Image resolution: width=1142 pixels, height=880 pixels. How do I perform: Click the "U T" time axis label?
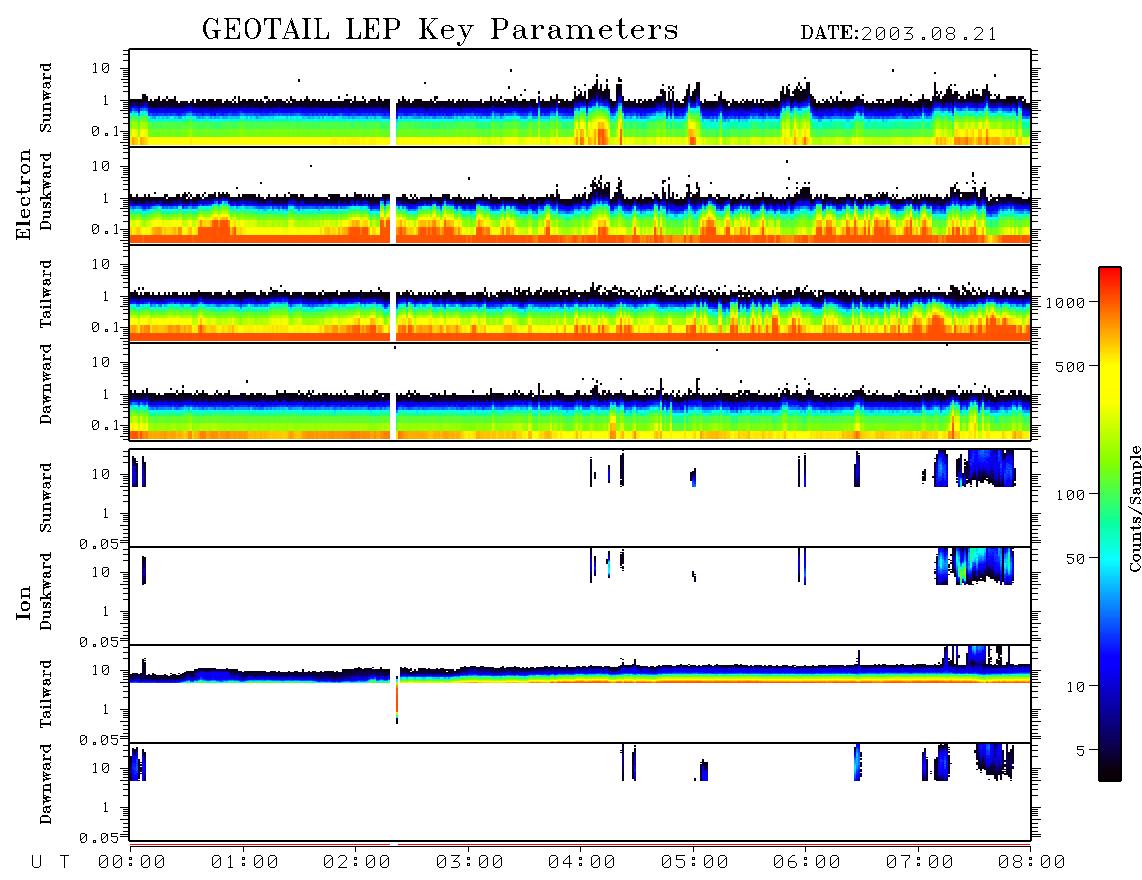(50, 863)
